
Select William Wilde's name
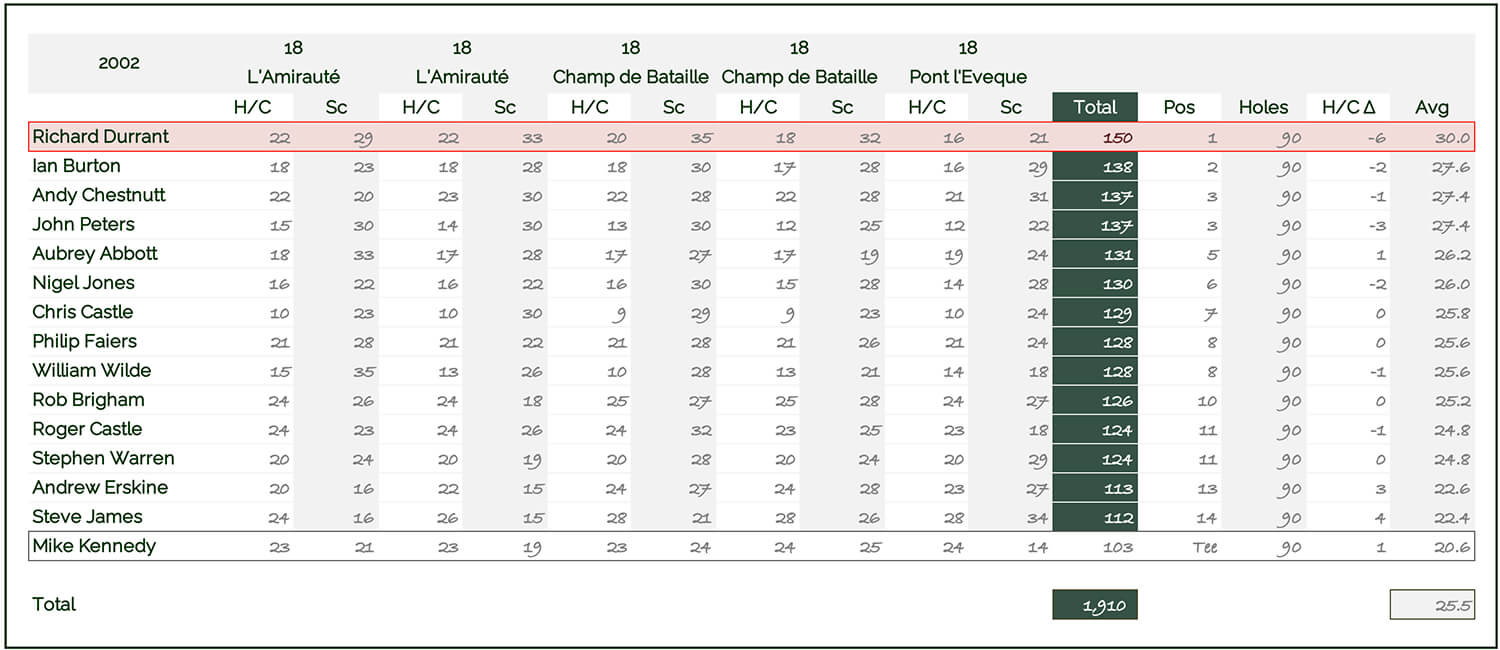pyautogui.click(x=92, y=370)
